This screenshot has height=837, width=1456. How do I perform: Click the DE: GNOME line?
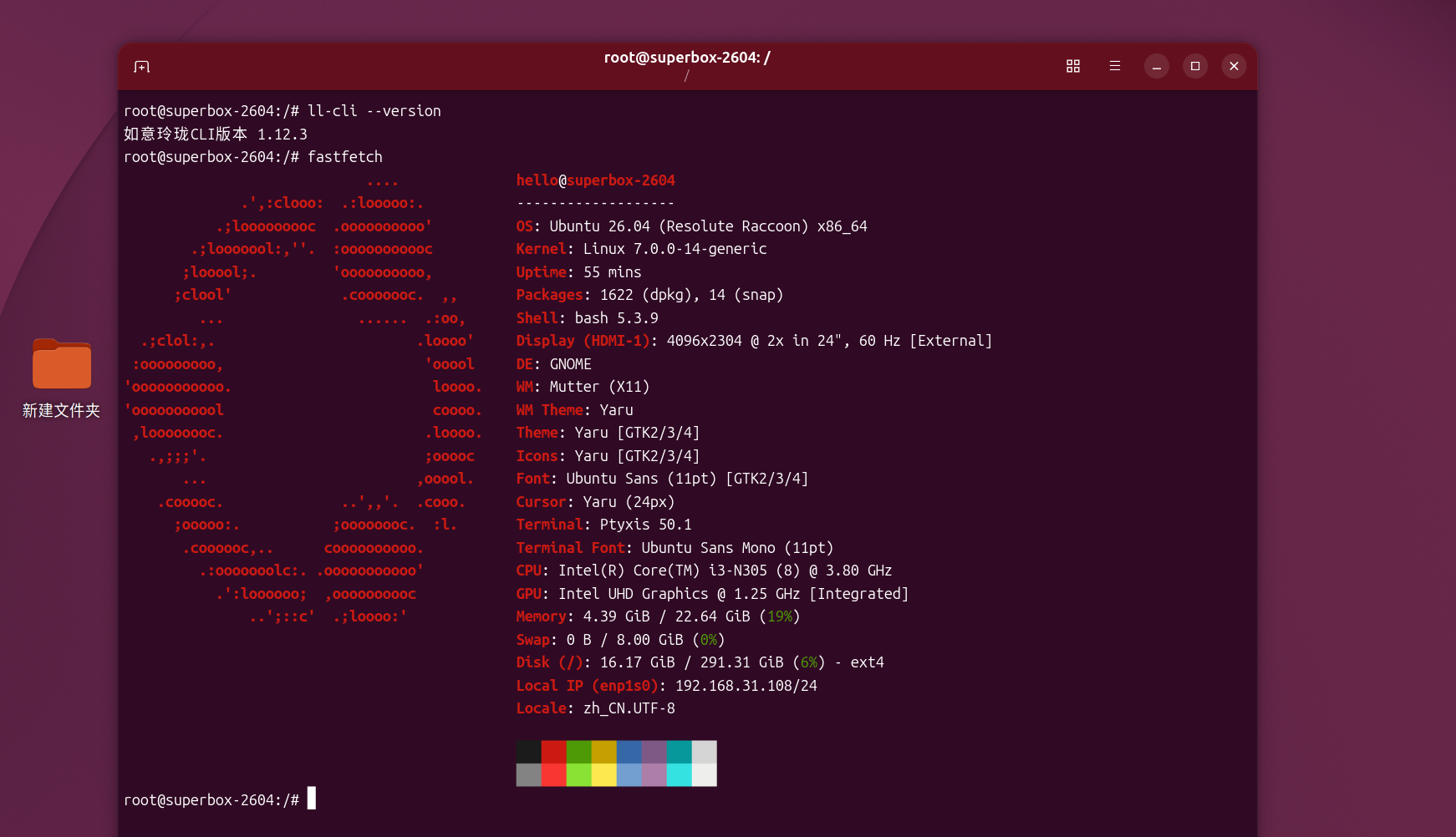point(554,364)
